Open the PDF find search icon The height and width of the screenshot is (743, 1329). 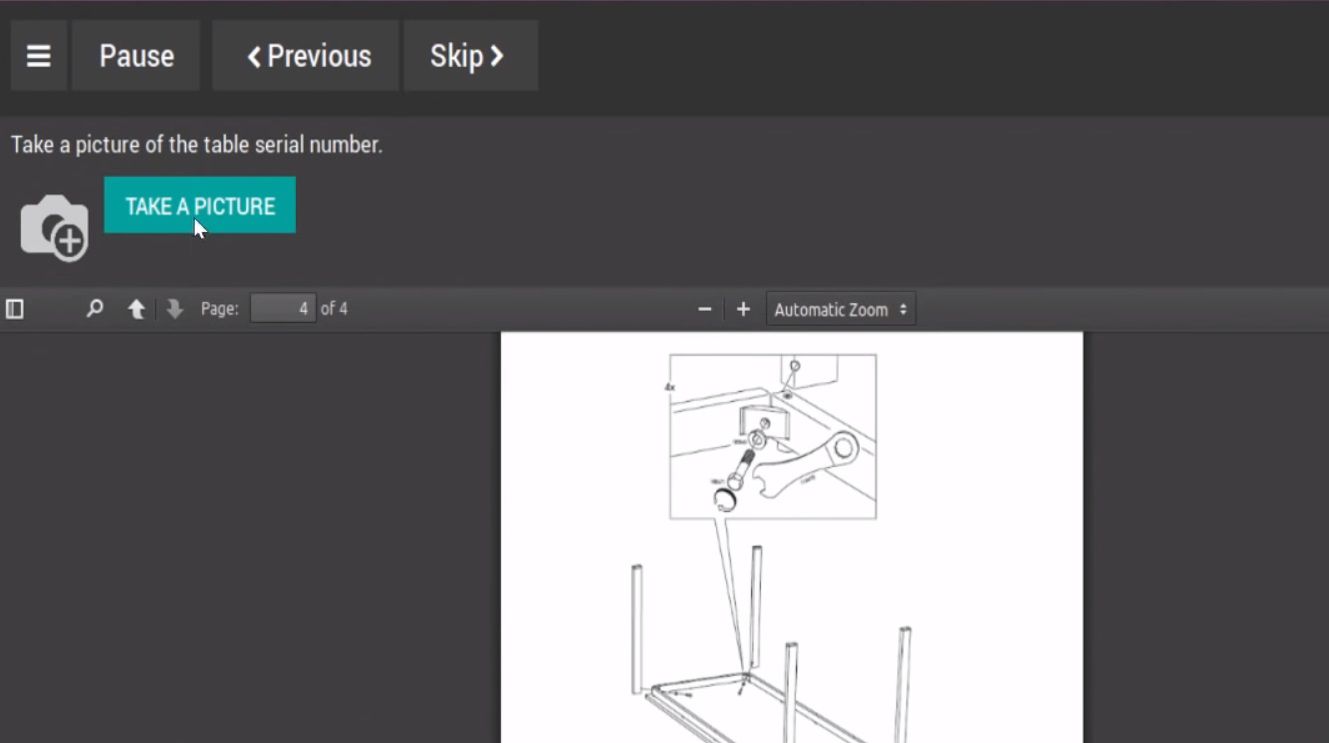pos(95,309)
